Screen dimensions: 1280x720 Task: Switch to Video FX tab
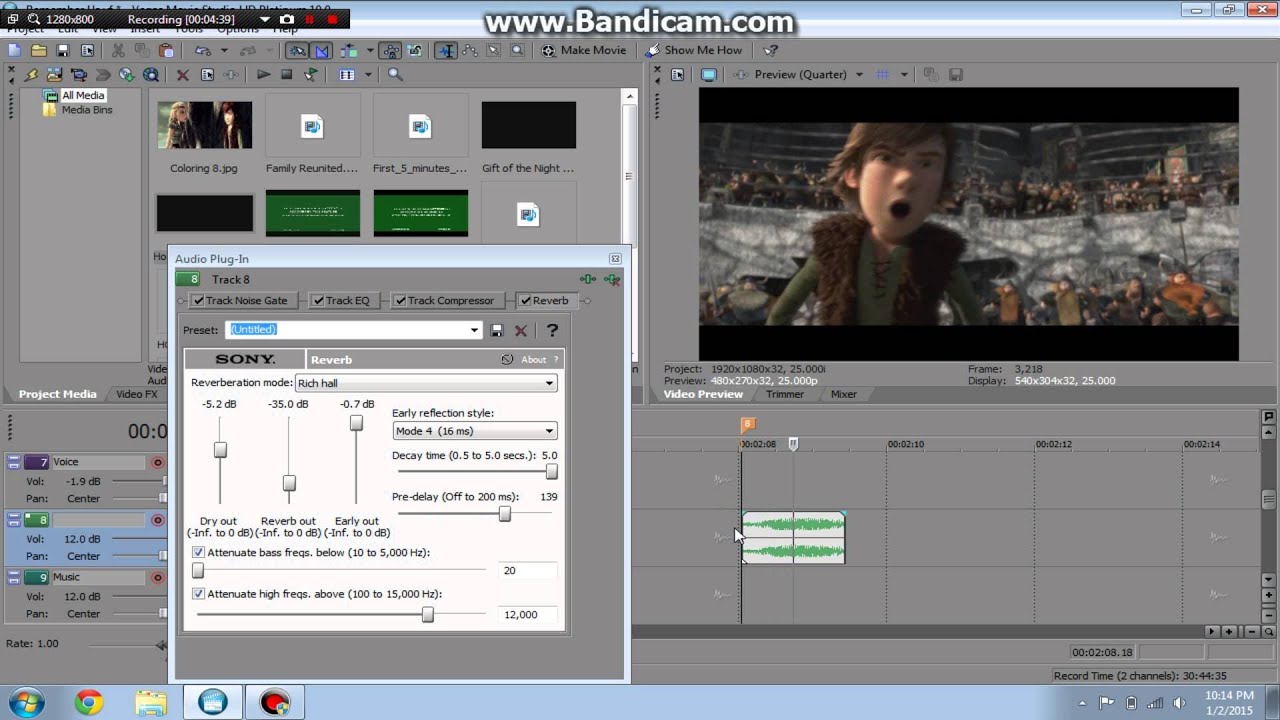[137, 394]
